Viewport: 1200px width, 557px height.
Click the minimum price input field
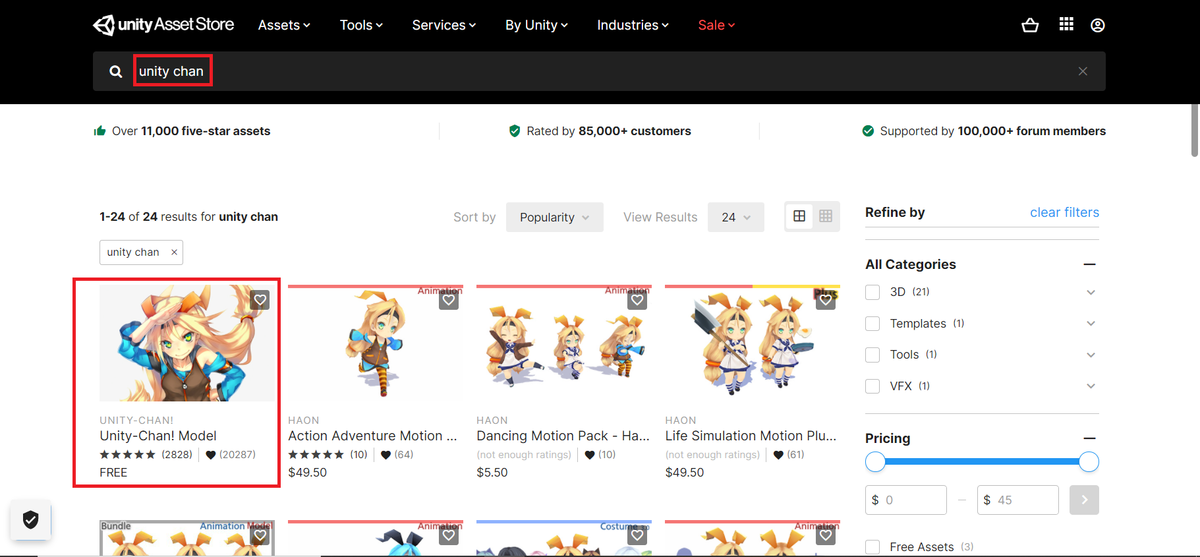coord(906,499)
